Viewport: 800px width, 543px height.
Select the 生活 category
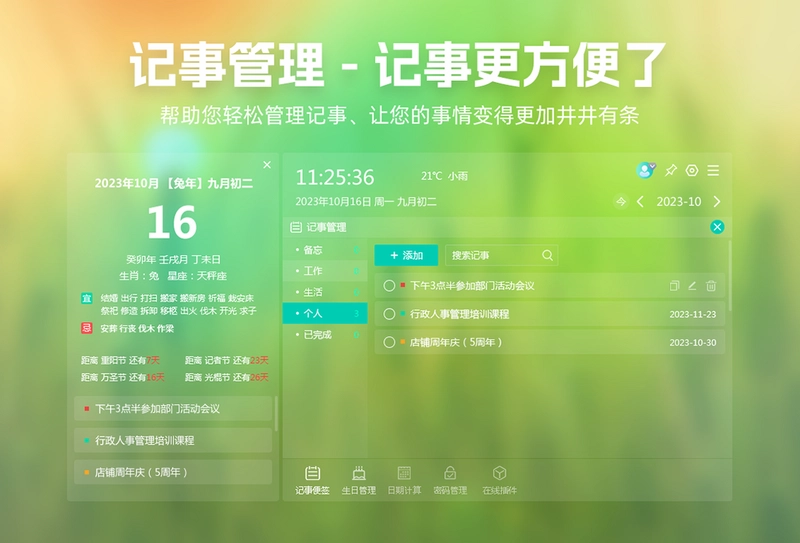point(325,292)
